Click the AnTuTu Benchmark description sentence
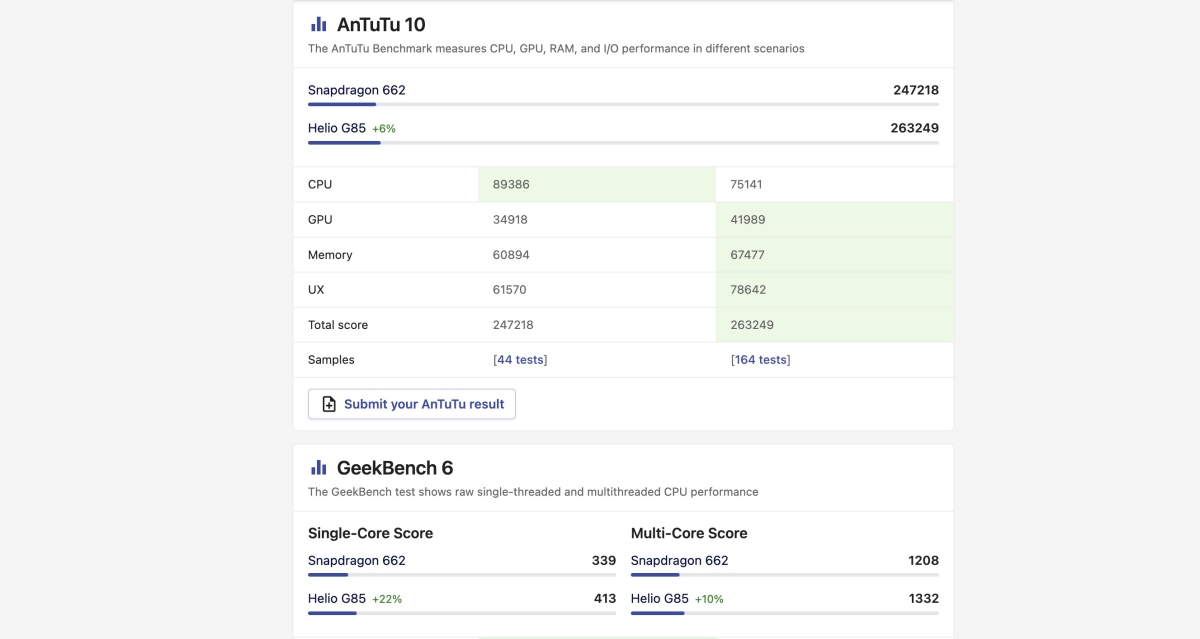Viewport: 1200px width, 639px height. (556, 48)
